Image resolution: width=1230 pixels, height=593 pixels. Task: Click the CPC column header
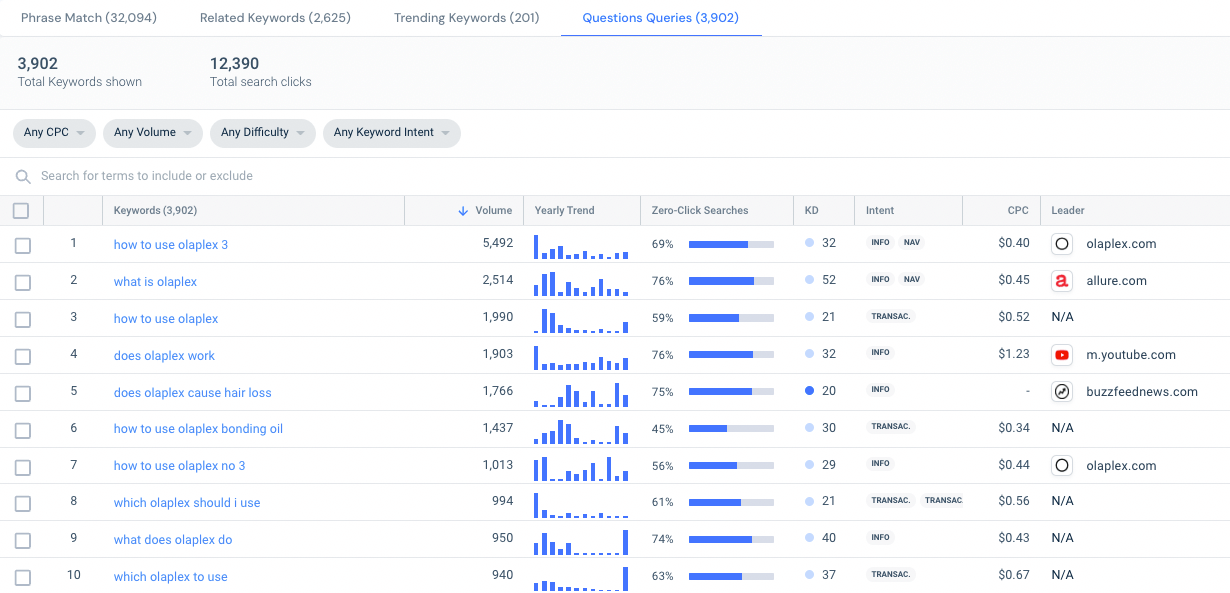1018,211
